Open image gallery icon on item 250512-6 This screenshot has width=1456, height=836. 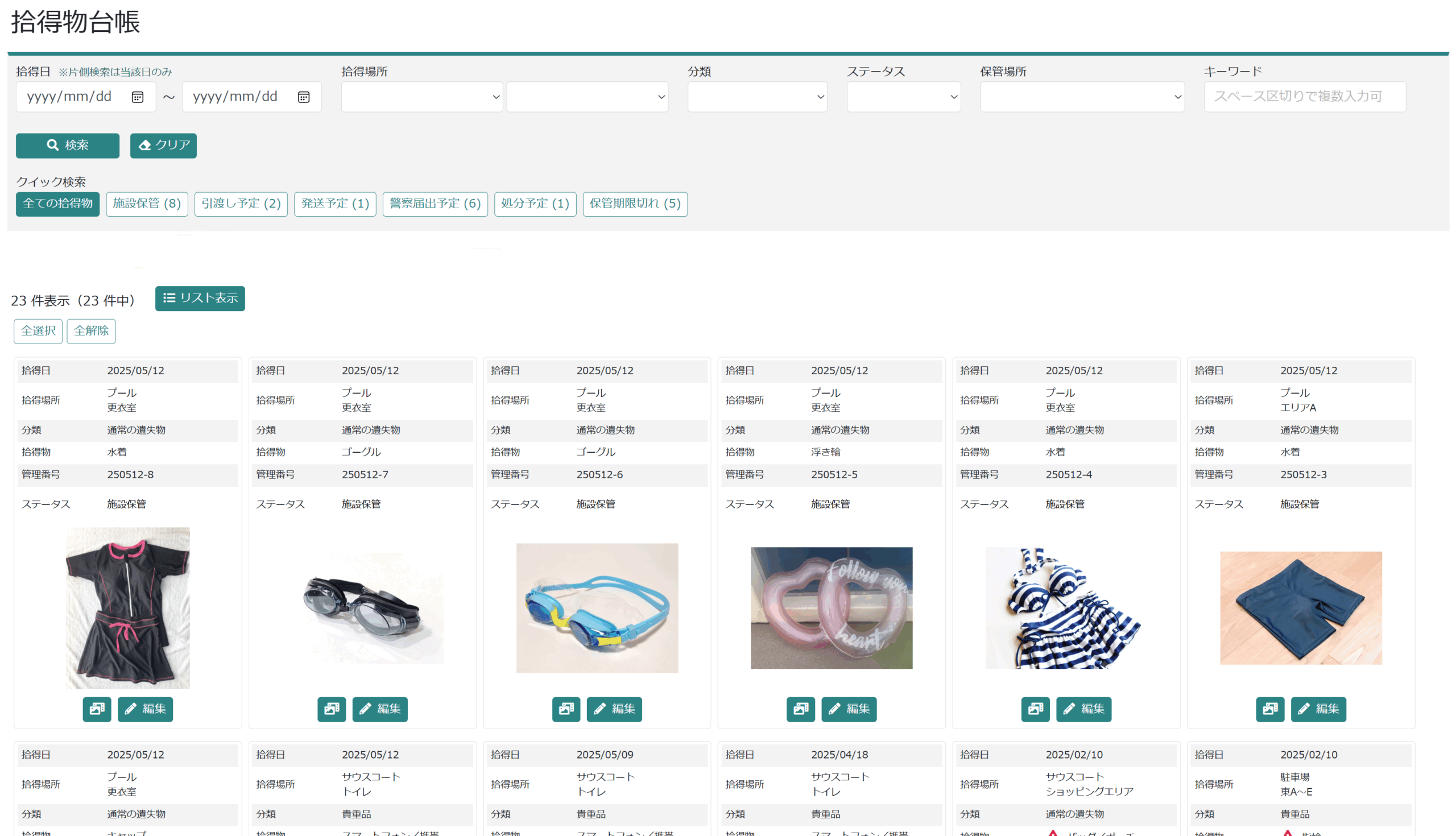[566, 709]
